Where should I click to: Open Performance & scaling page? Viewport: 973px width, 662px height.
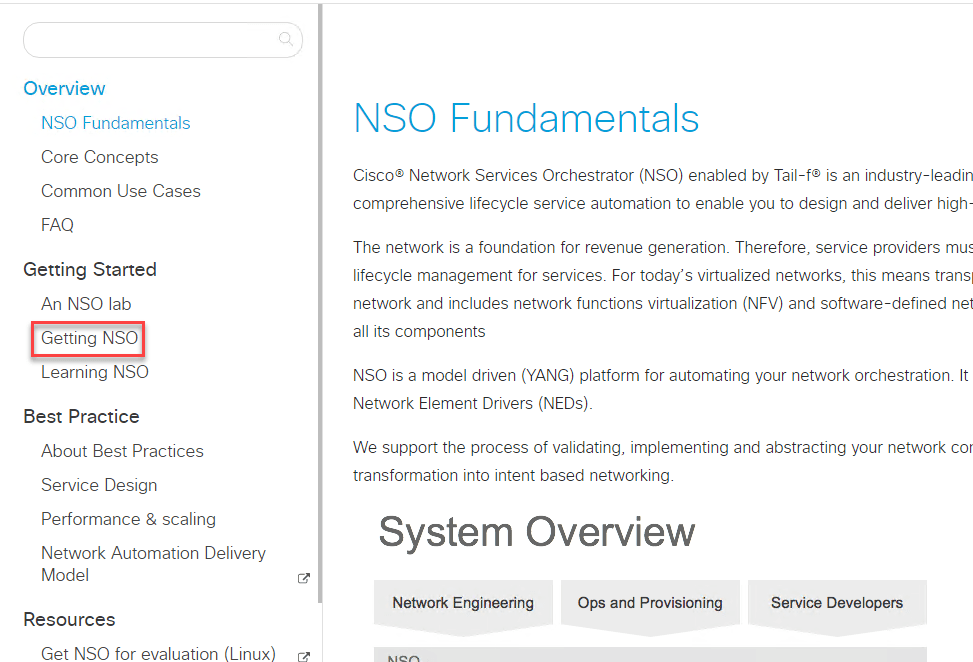[128, 519]
